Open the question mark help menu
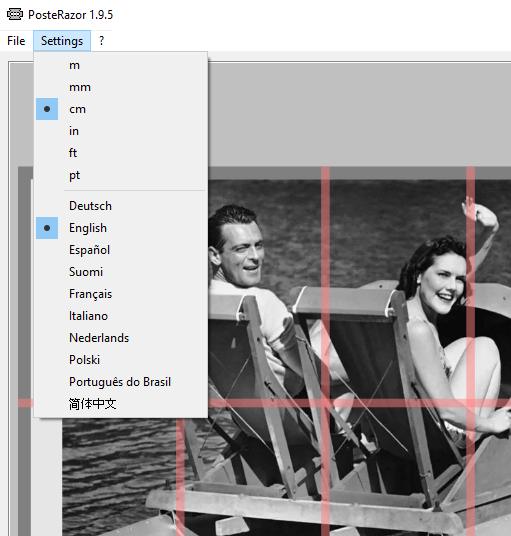511x536 pixels. (x=102, y=41)
